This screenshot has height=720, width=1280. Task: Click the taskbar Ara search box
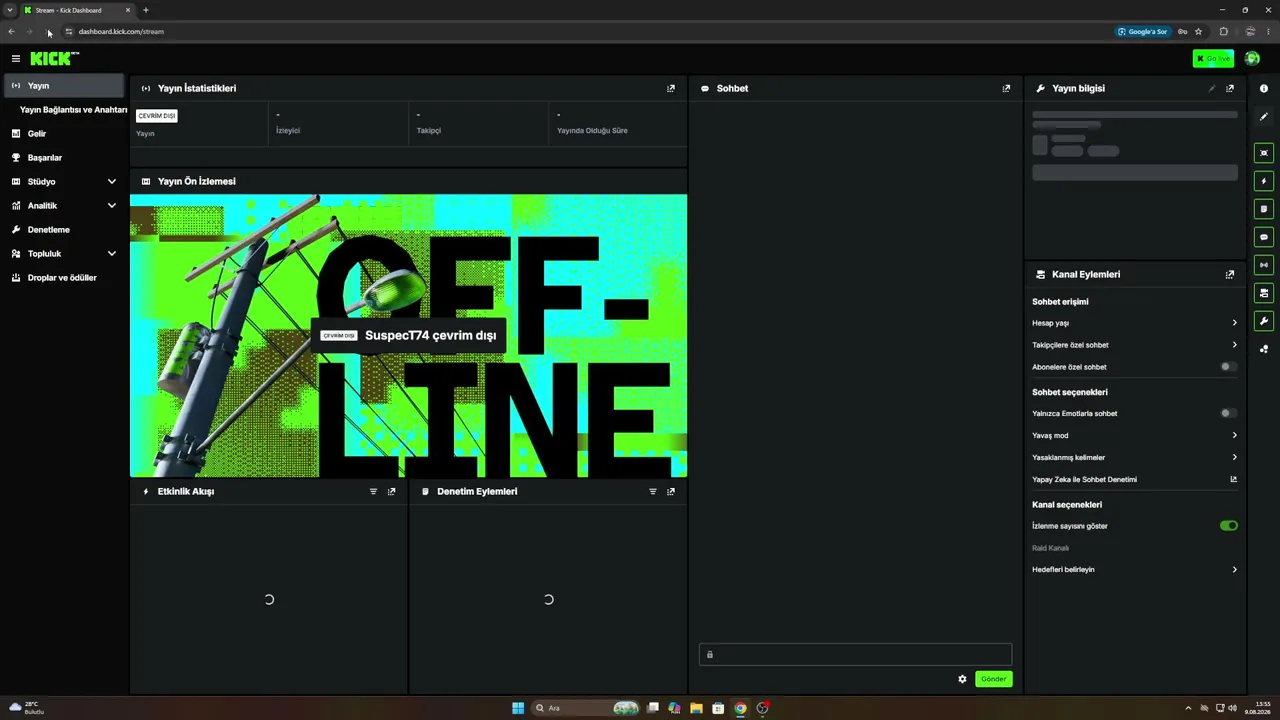coord(585,708)
